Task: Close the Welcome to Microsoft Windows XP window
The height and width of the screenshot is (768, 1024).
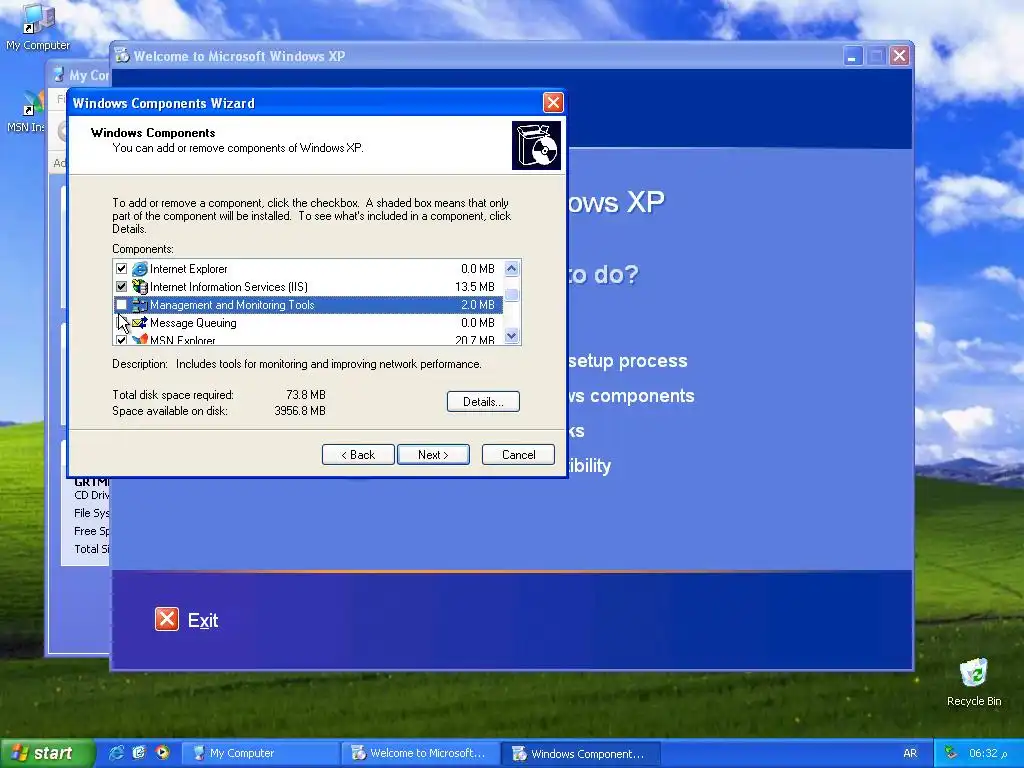Action: 899,56
